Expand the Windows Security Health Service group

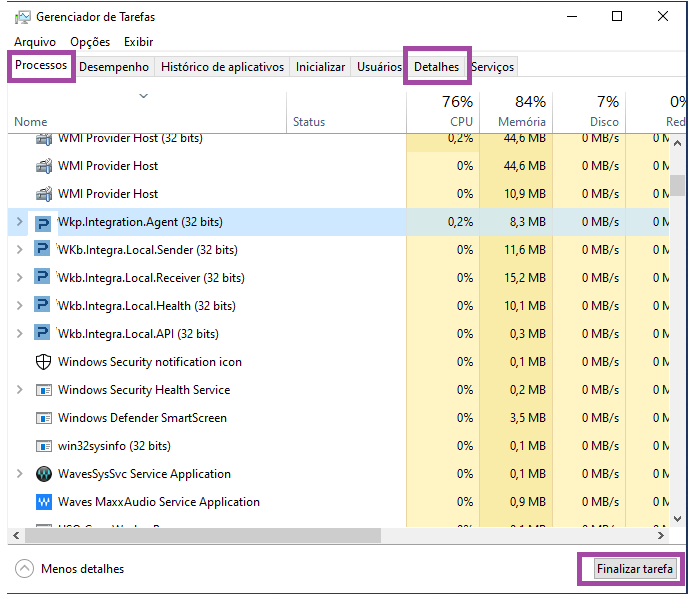[x=19, y=390]
